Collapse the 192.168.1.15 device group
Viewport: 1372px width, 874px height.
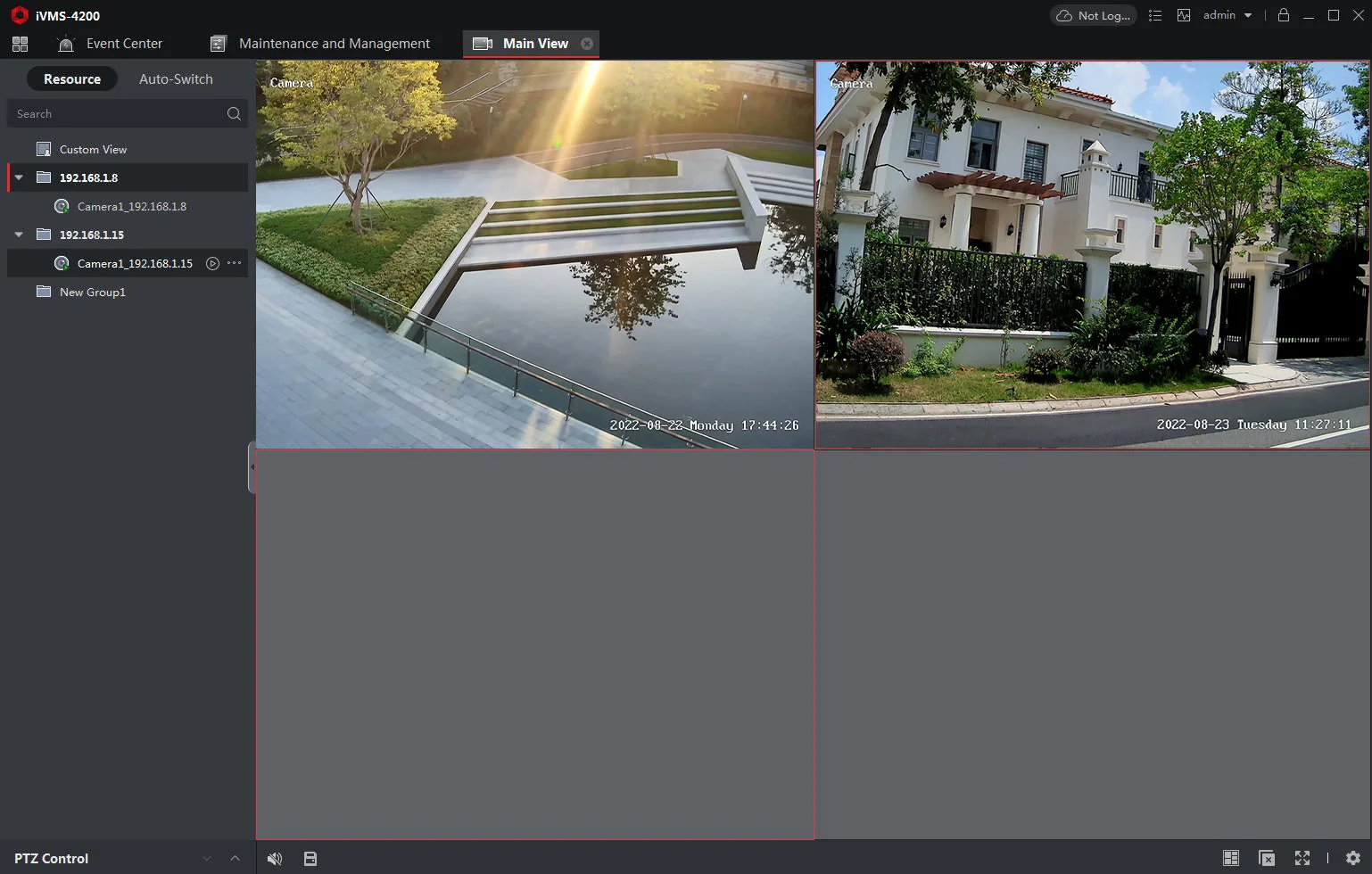18,235
